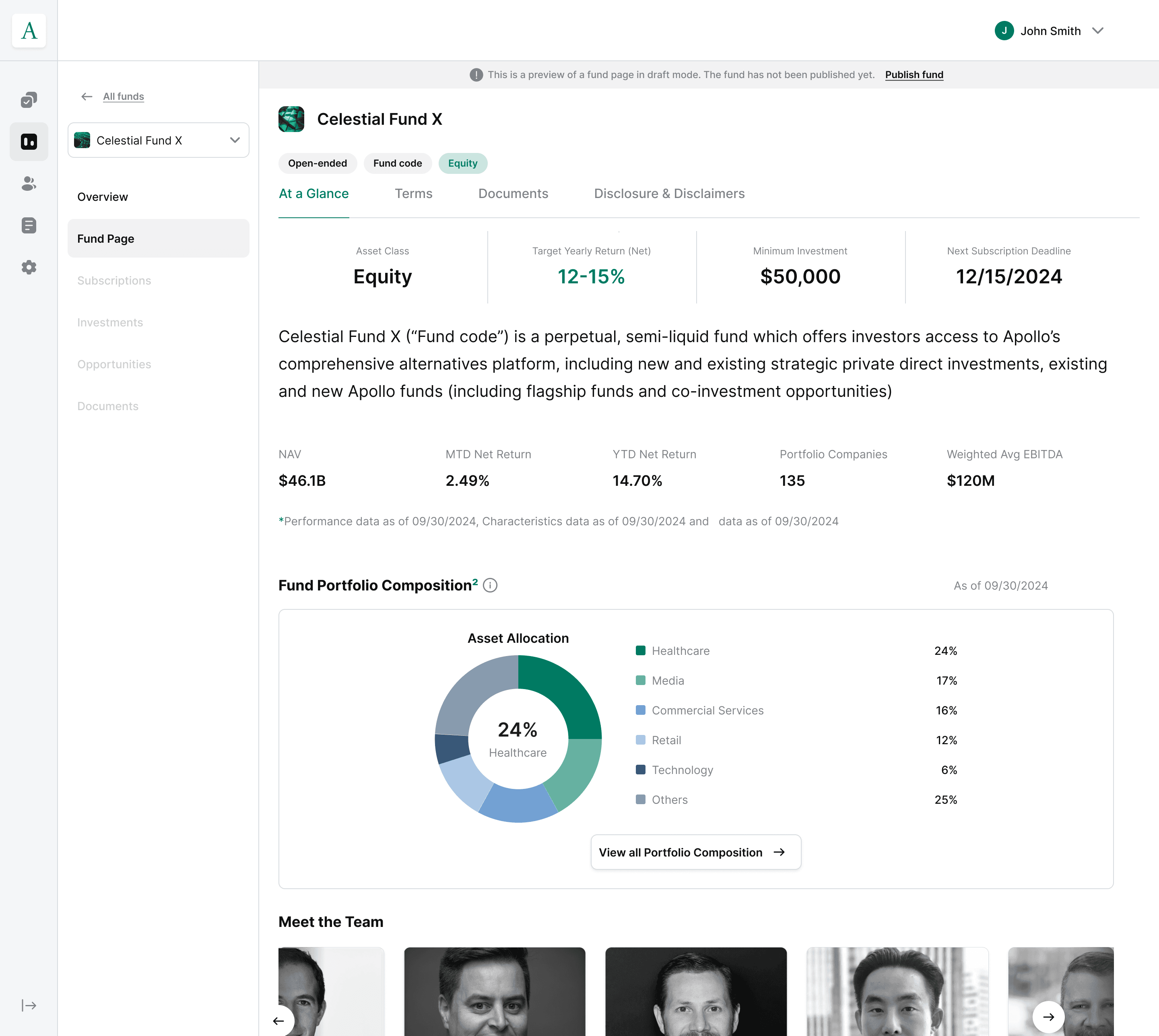Click the Commercial Services legend label
Viewport: 1159px width, 1036px height.
click(x=707, y=710)
